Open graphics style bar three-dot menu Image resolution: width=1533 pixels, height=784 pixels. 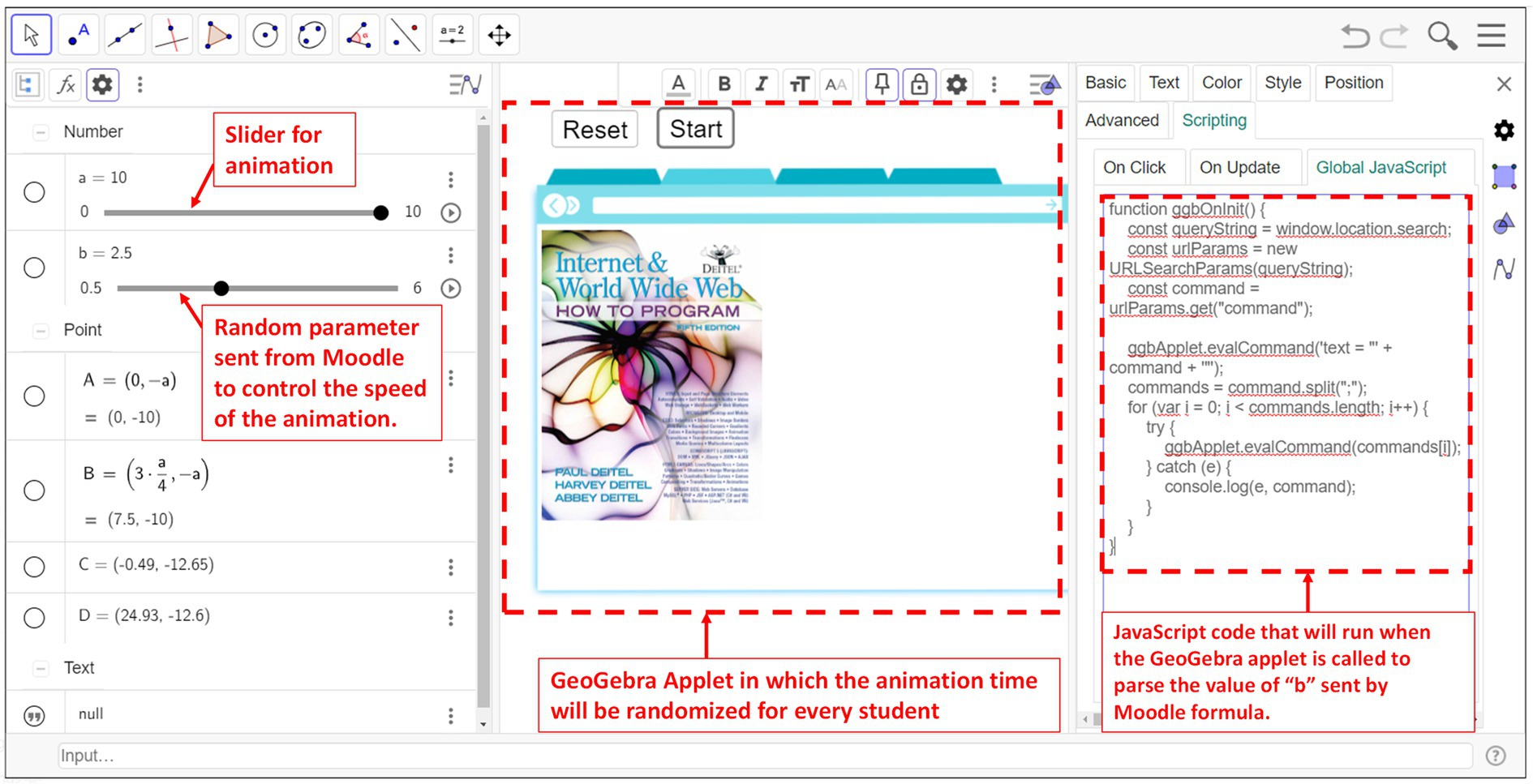coord(994,84)
